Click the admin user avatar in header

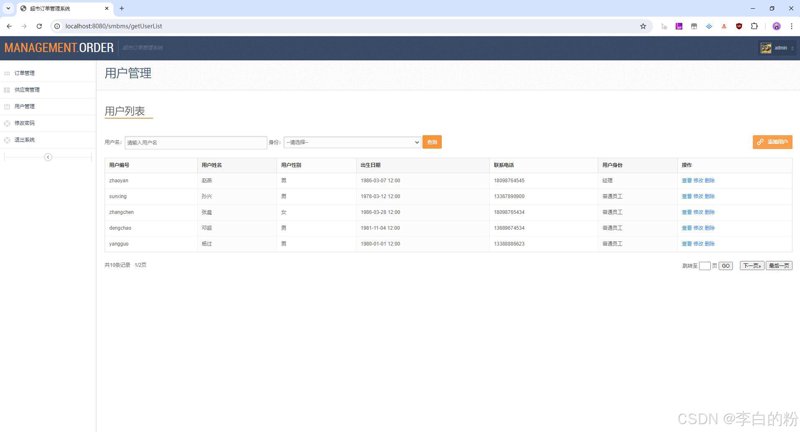coord(766,48)
